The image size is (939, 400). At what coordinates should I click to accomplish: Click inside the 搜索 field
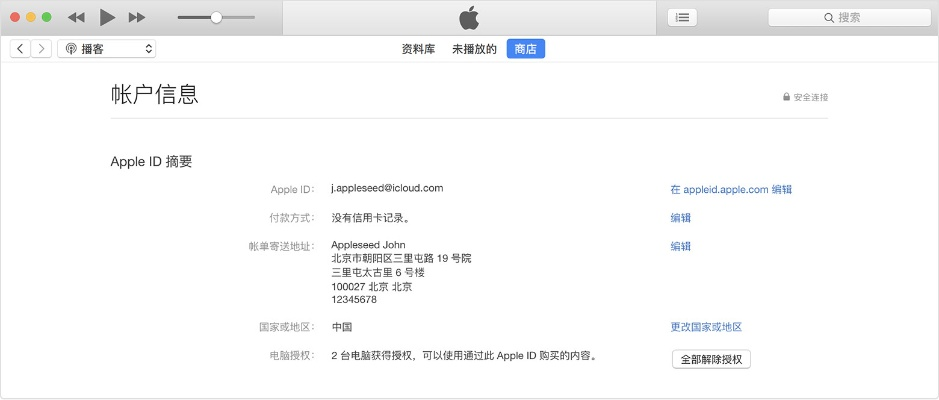click(x=849, y=18)
